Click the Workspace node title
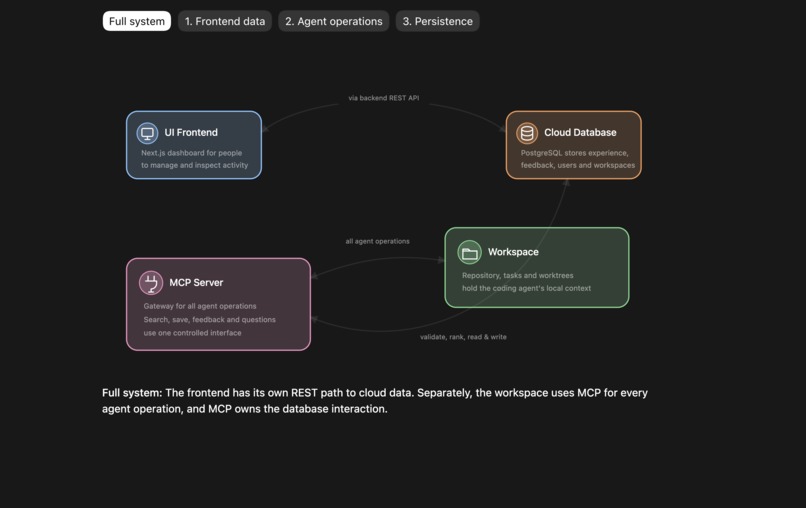806x508 pixels. click(x=513, y=252)
